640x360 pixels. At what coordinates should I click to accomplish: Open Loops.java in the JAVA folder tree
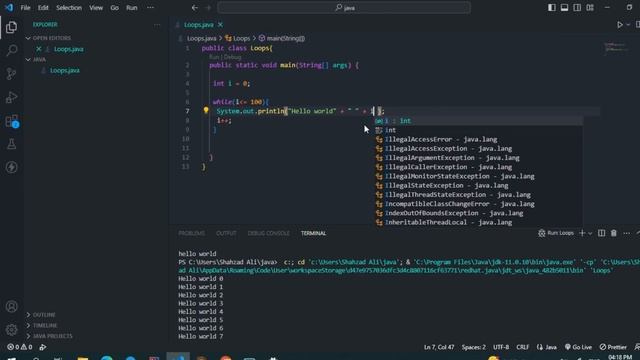pos(64,71)
